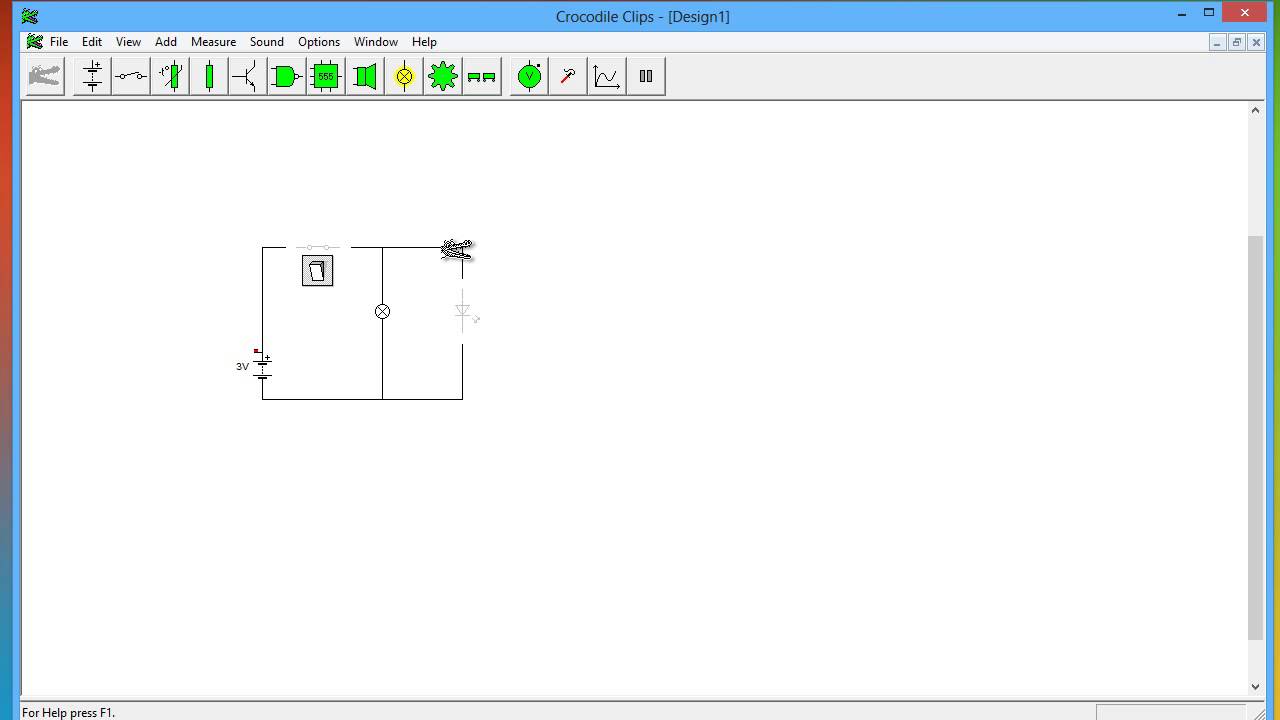Close the Design1 document window
Screen dimensions: 1280x720
pos(1257,42)
